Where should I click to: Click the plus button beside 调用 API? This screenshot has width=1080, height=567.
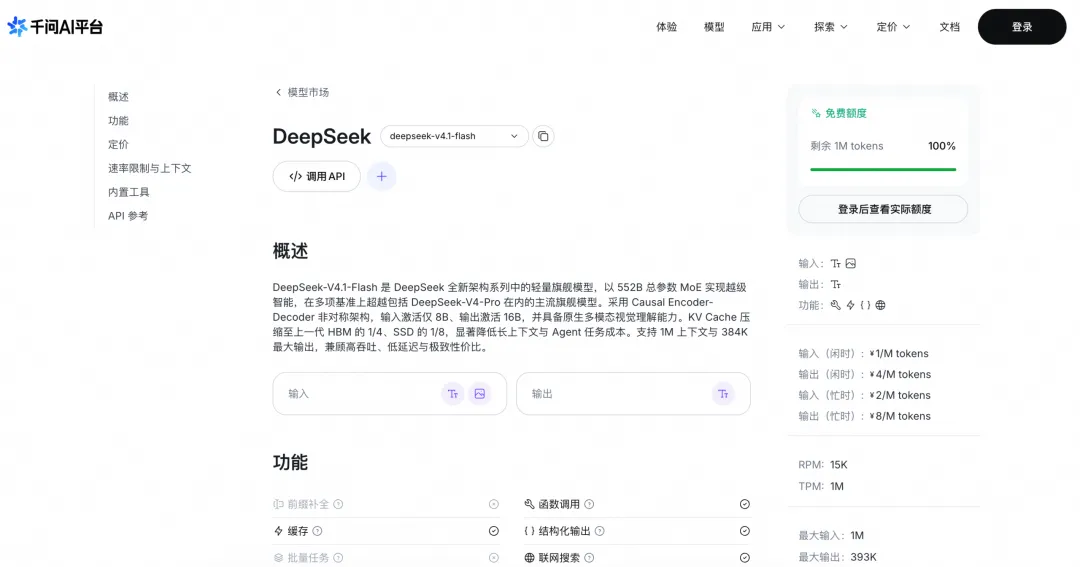pos(382,176)
